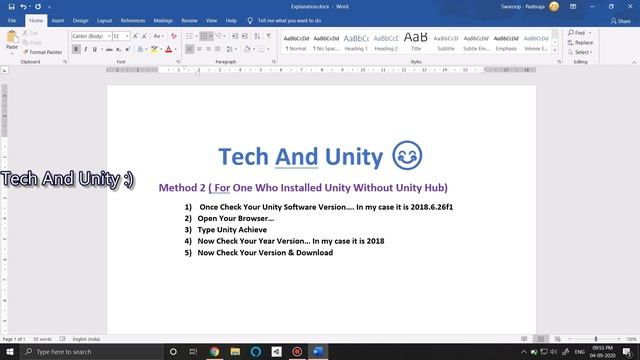Open the Clipboard pane launcher
The height and width of the screenshot is (360, 640).
pos(65,62)
